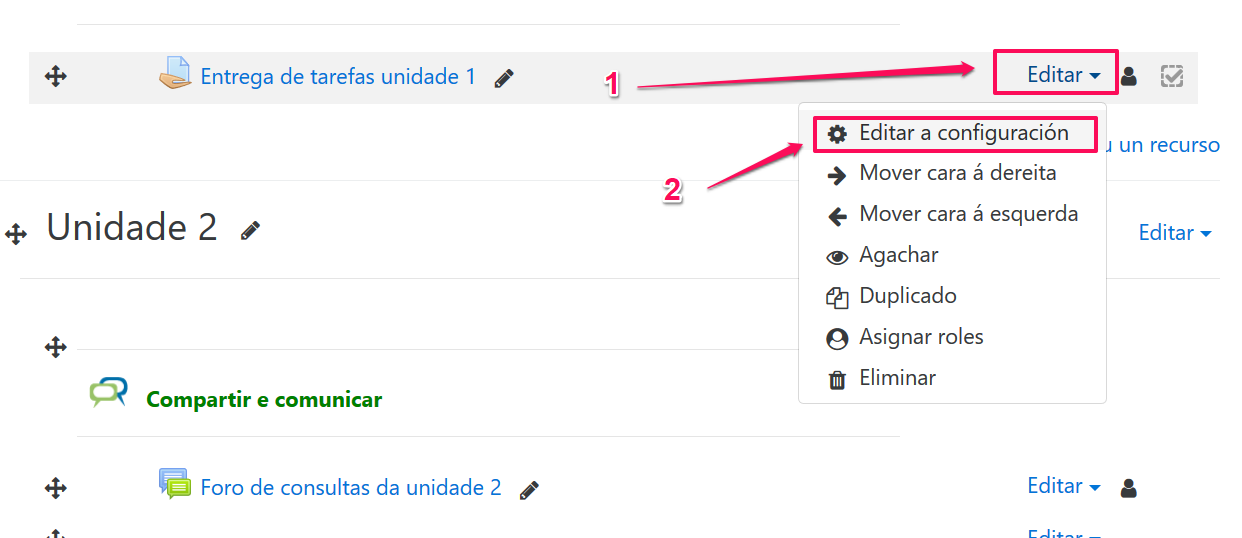Image resolution: width=1242 pixels, height=538 pixels.
Task: Open Foro de consultas da unidade 2 link
Action: 350,488
